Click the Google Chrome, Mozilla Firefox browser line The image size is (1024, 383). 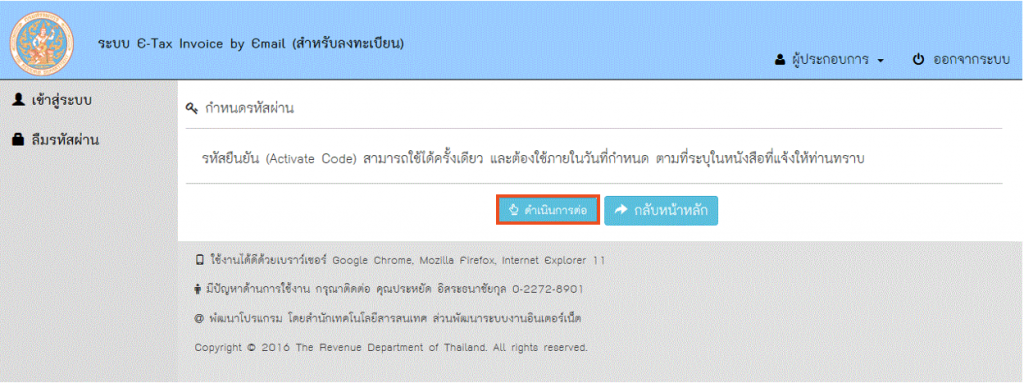tap(408, 260)
